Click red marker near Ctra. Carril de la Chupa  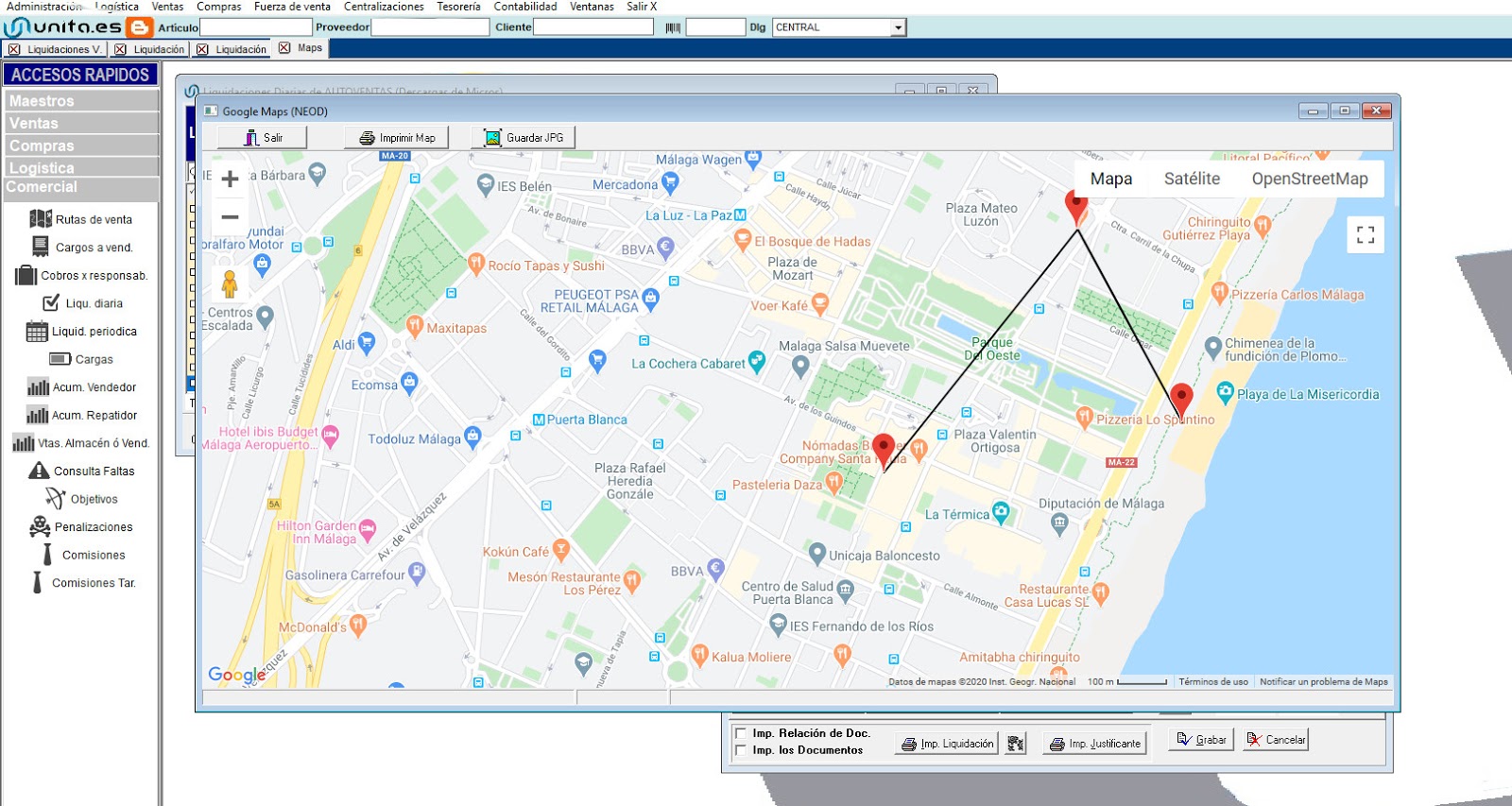click(x=1076, y=207)
